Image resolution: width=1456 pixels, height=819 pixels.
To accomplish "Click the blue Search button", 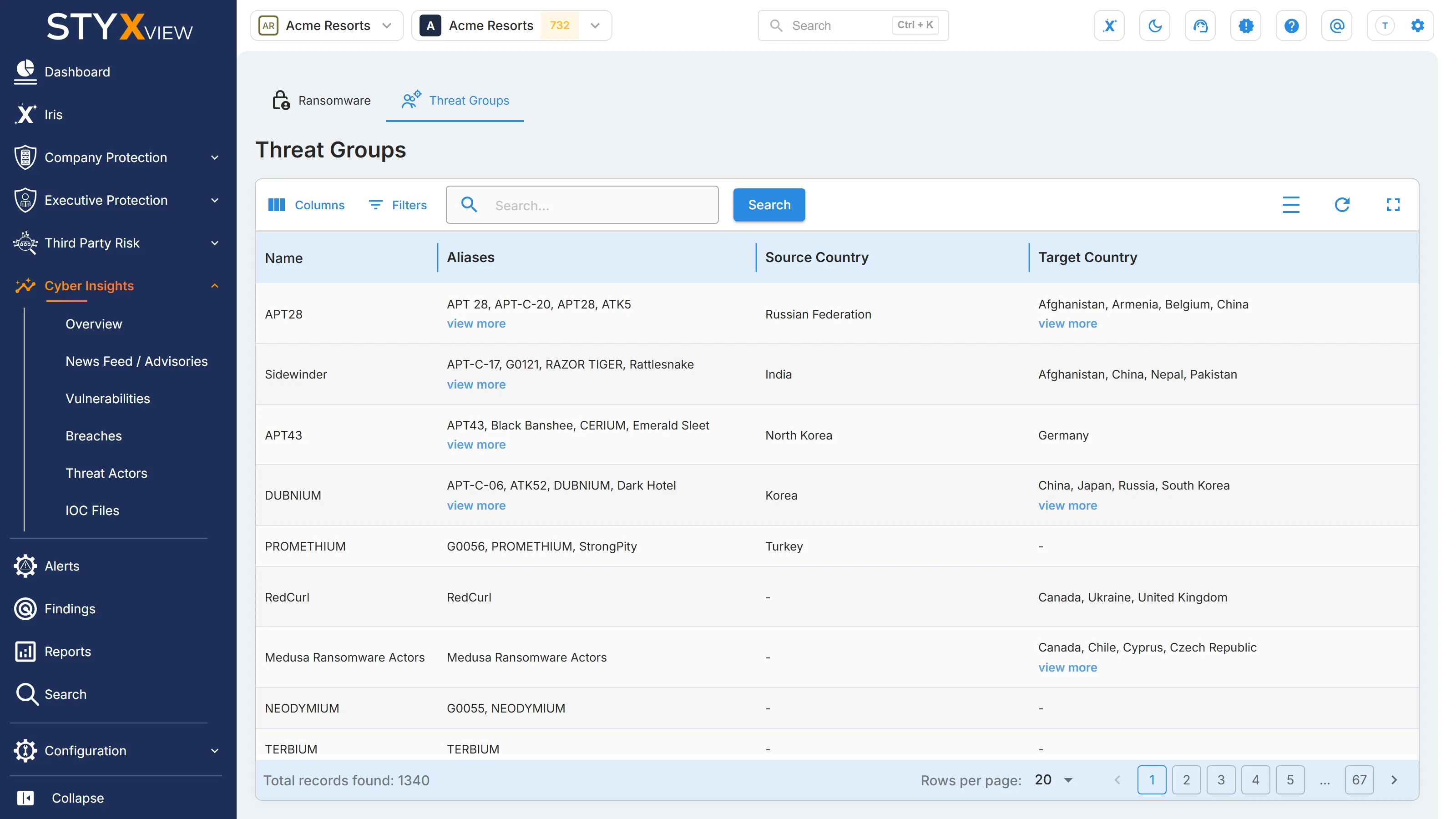I will tap(769, 205).
